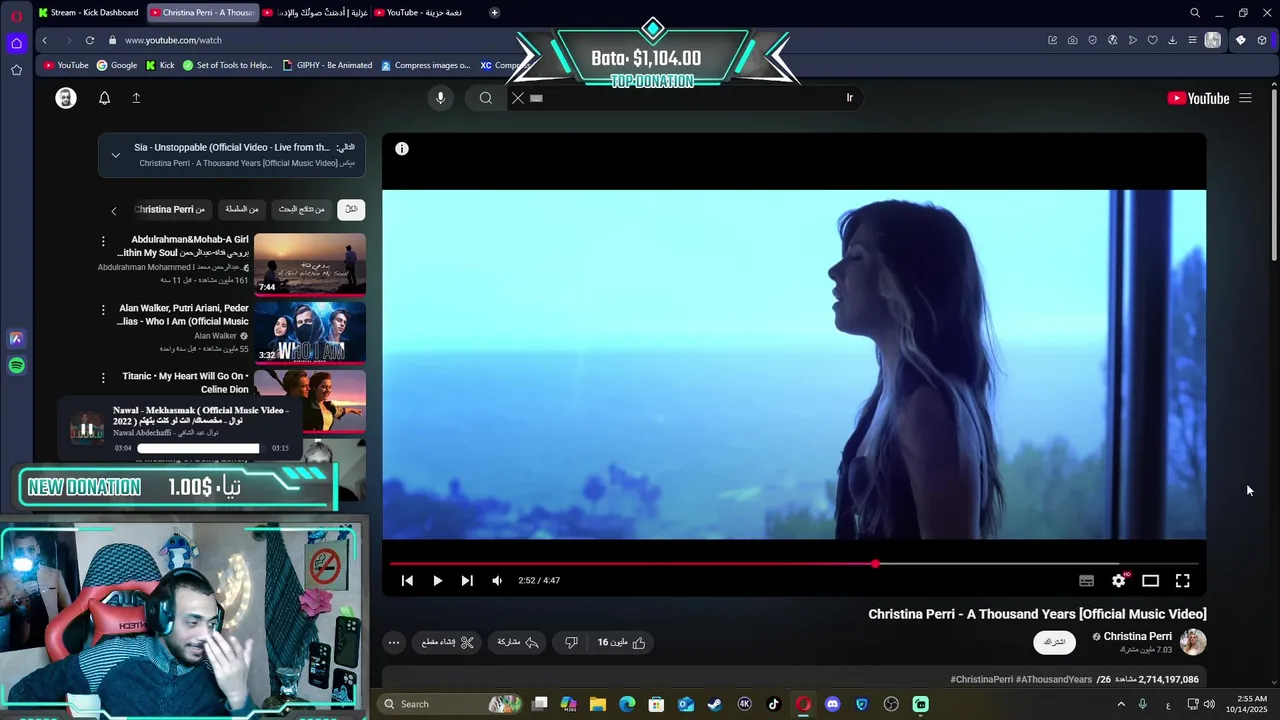Viewport: 1280px width, 720px height.
Task: Search by voice with microphone icon
Action: pos(440,98)
